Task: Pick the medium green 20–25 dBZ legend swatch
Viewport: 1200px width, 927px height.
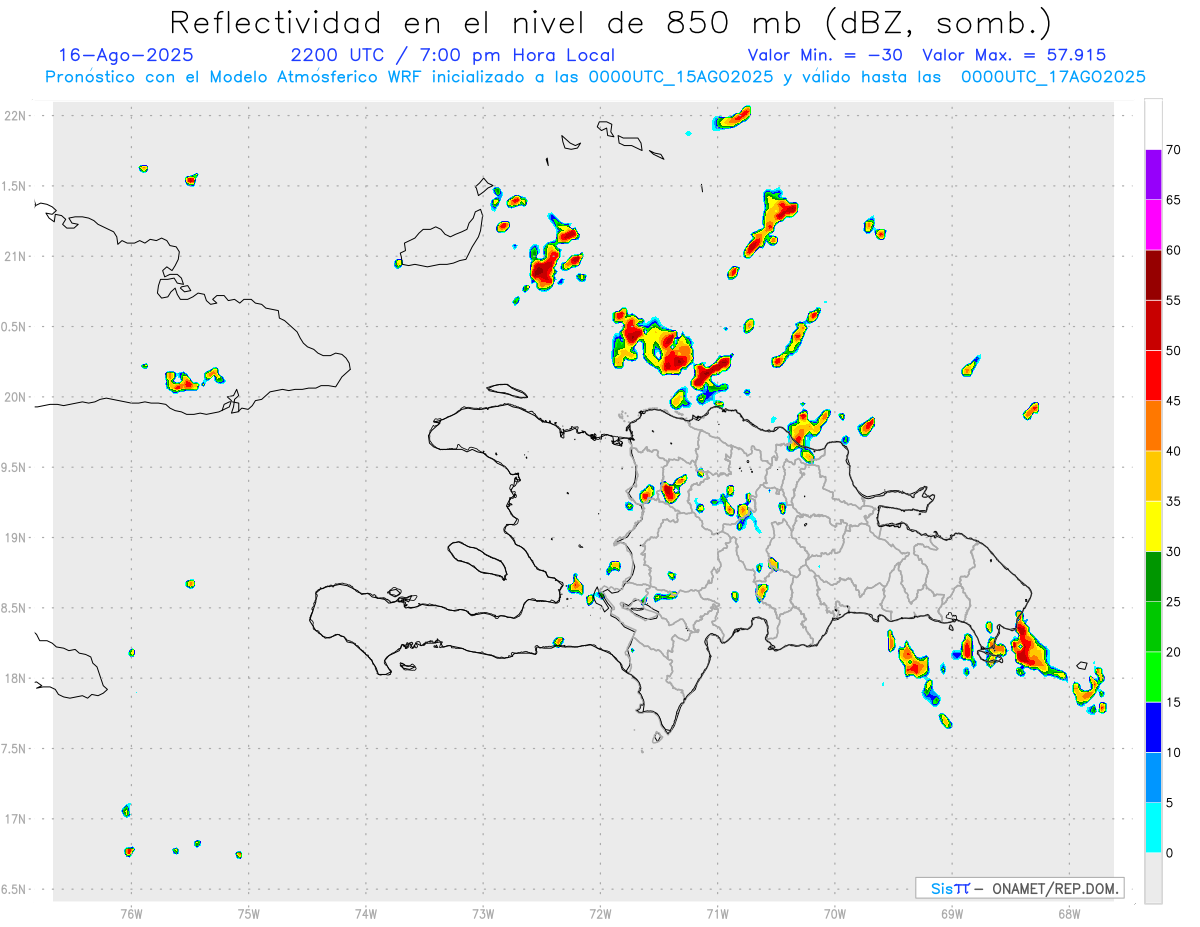Action: pos(1153,627)
